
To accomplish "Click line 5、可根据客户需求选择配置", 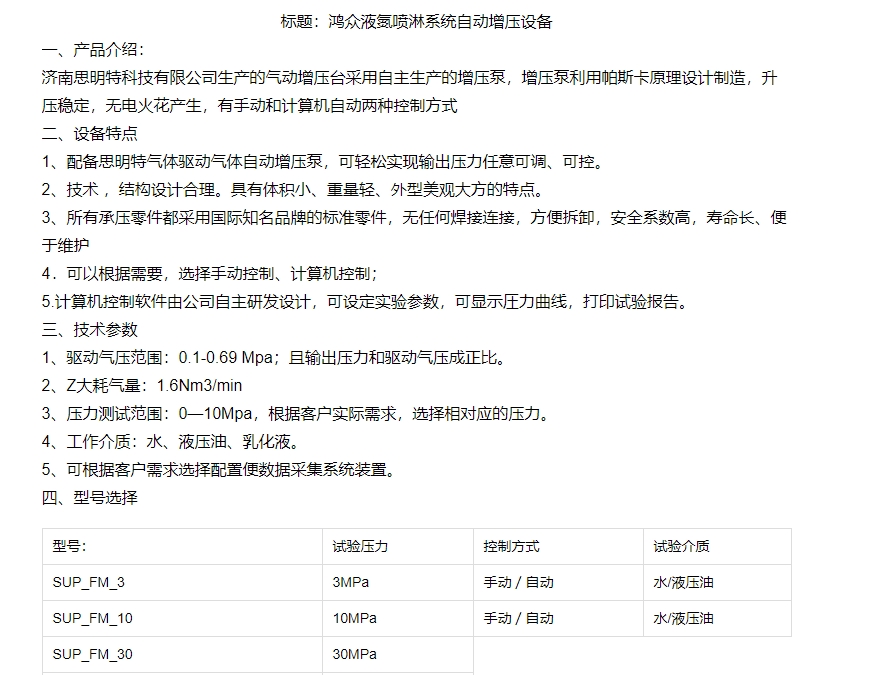I will [x=219, y=470].
